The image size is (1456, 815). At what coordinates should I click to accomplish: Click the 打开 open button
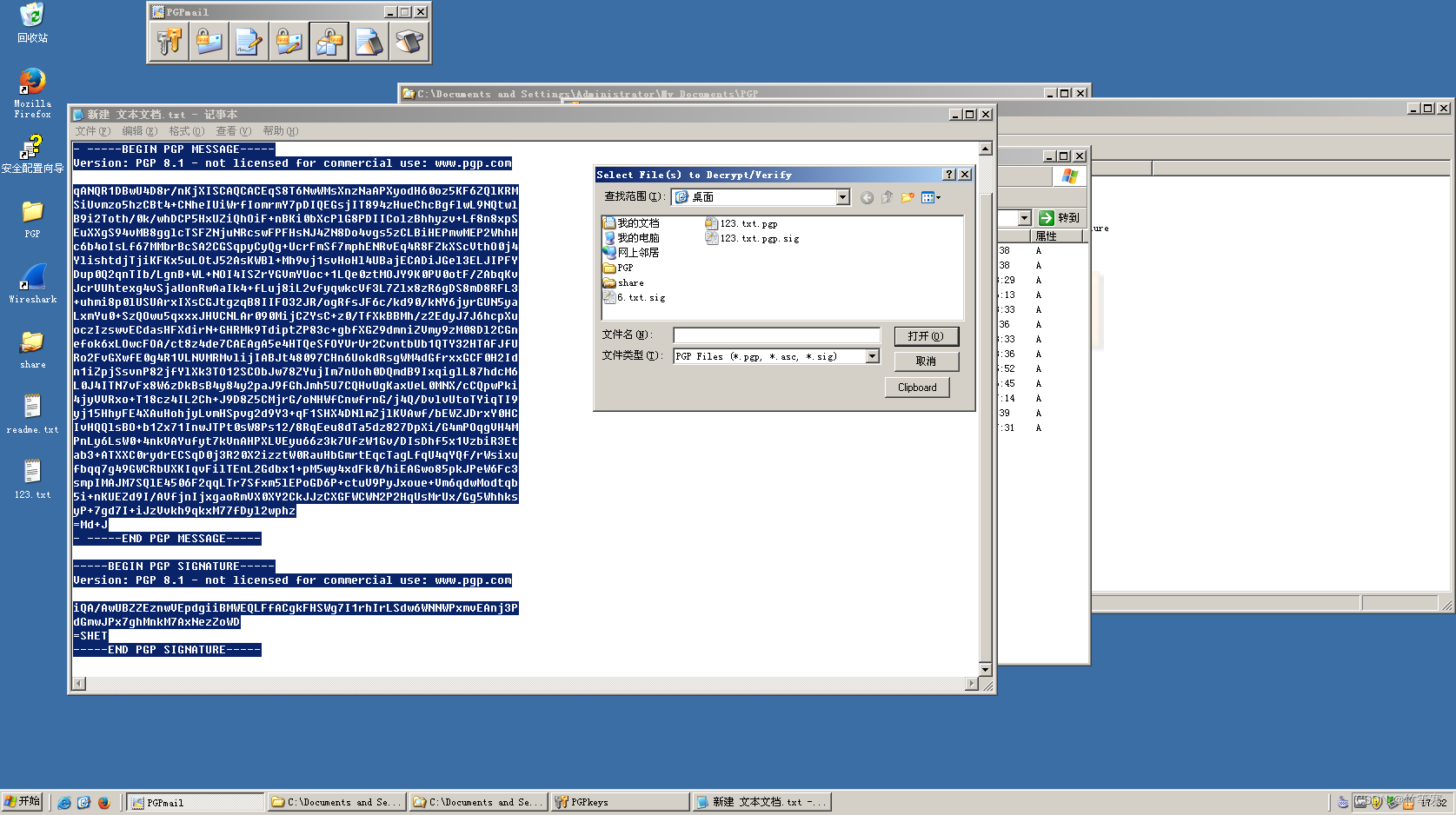pos(927,336)
